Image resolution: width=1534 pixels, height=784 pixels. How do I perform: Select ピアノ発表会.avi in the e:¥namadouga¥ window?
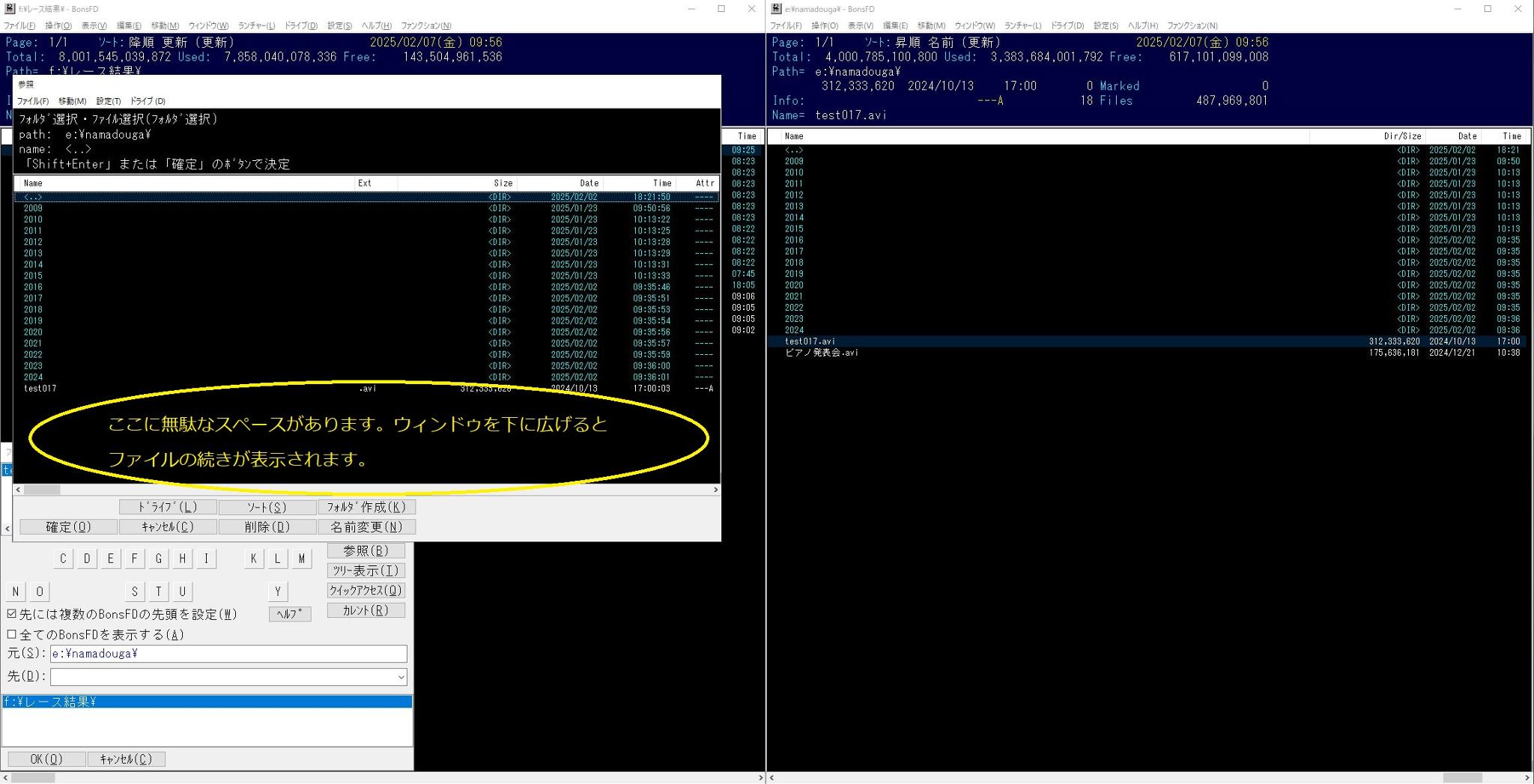[x=822, y=353]
